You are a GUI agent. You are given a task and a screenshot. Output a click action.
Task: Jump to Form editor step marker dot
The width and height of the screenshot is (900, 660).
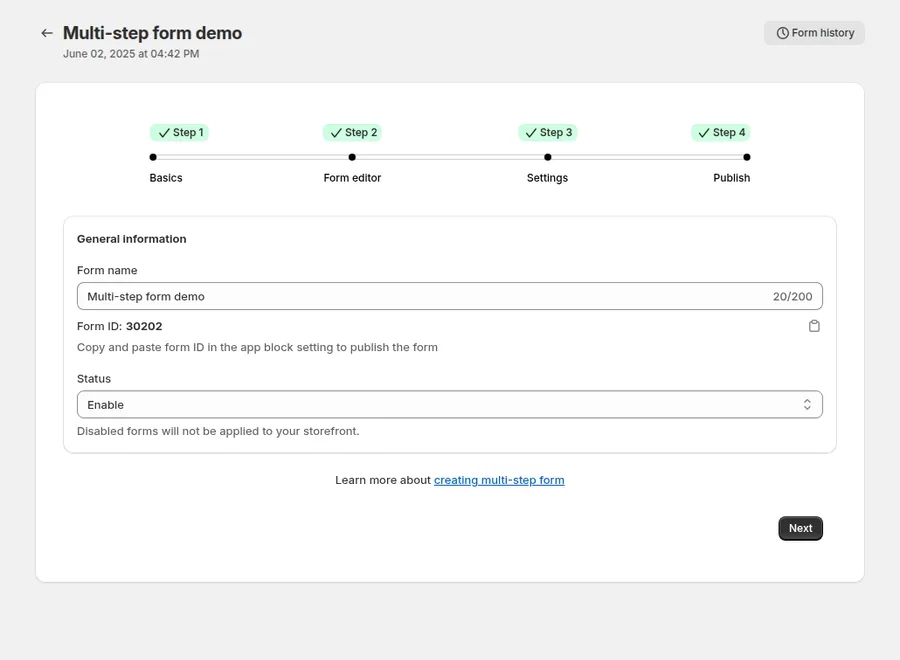tap(352, 157)
